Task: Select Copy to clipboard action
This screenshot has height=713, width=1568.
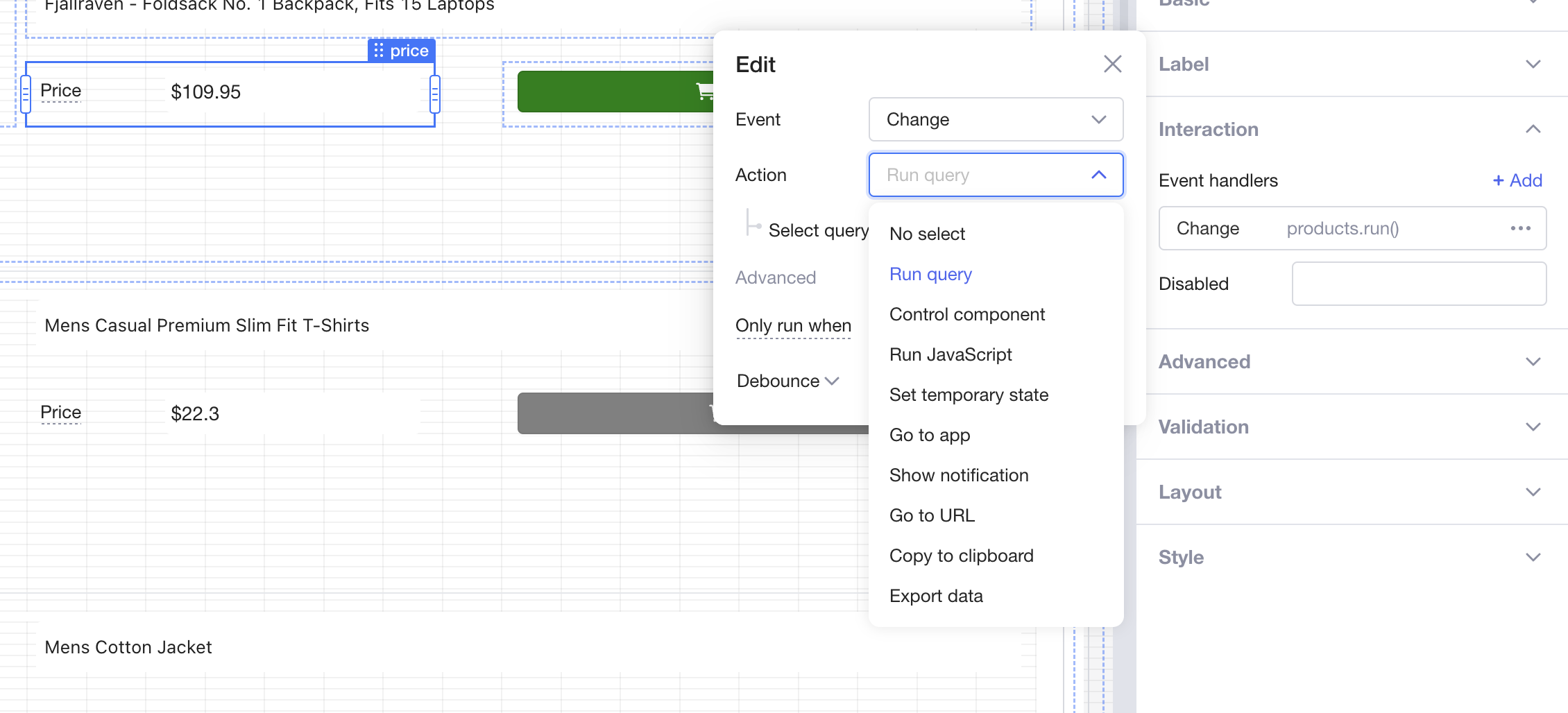Action: tap(961, 556)
